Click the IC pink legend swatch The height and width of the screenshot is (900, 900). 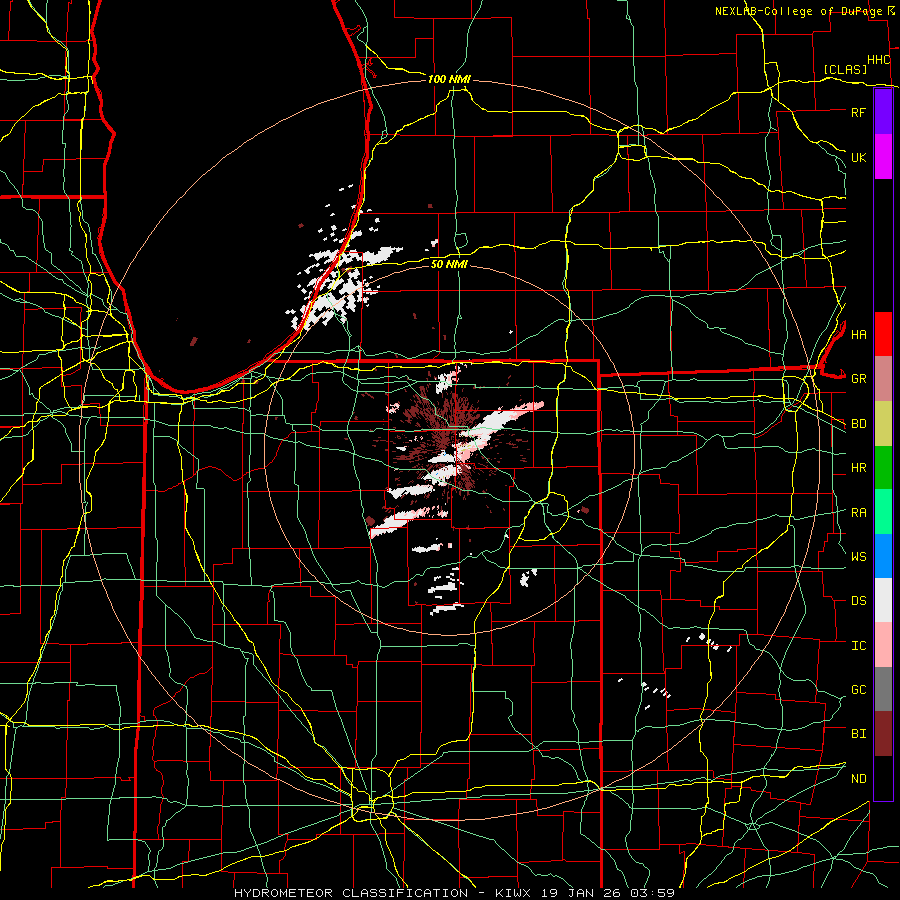coord(883,645)
